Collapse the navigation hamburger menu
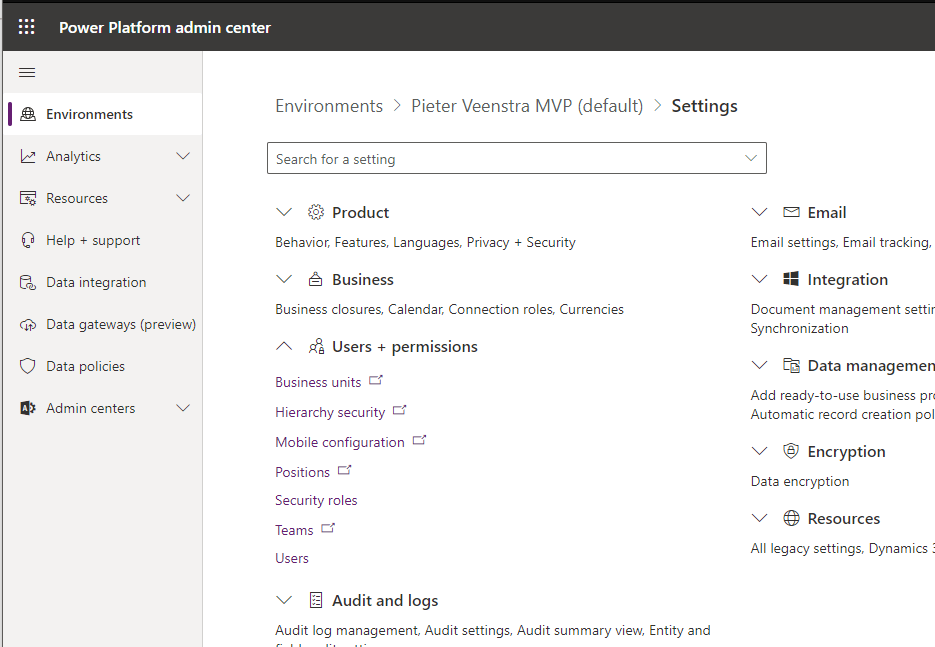This screenshot has width=935, height=647. pyautogui.click(x=27, y=73)
